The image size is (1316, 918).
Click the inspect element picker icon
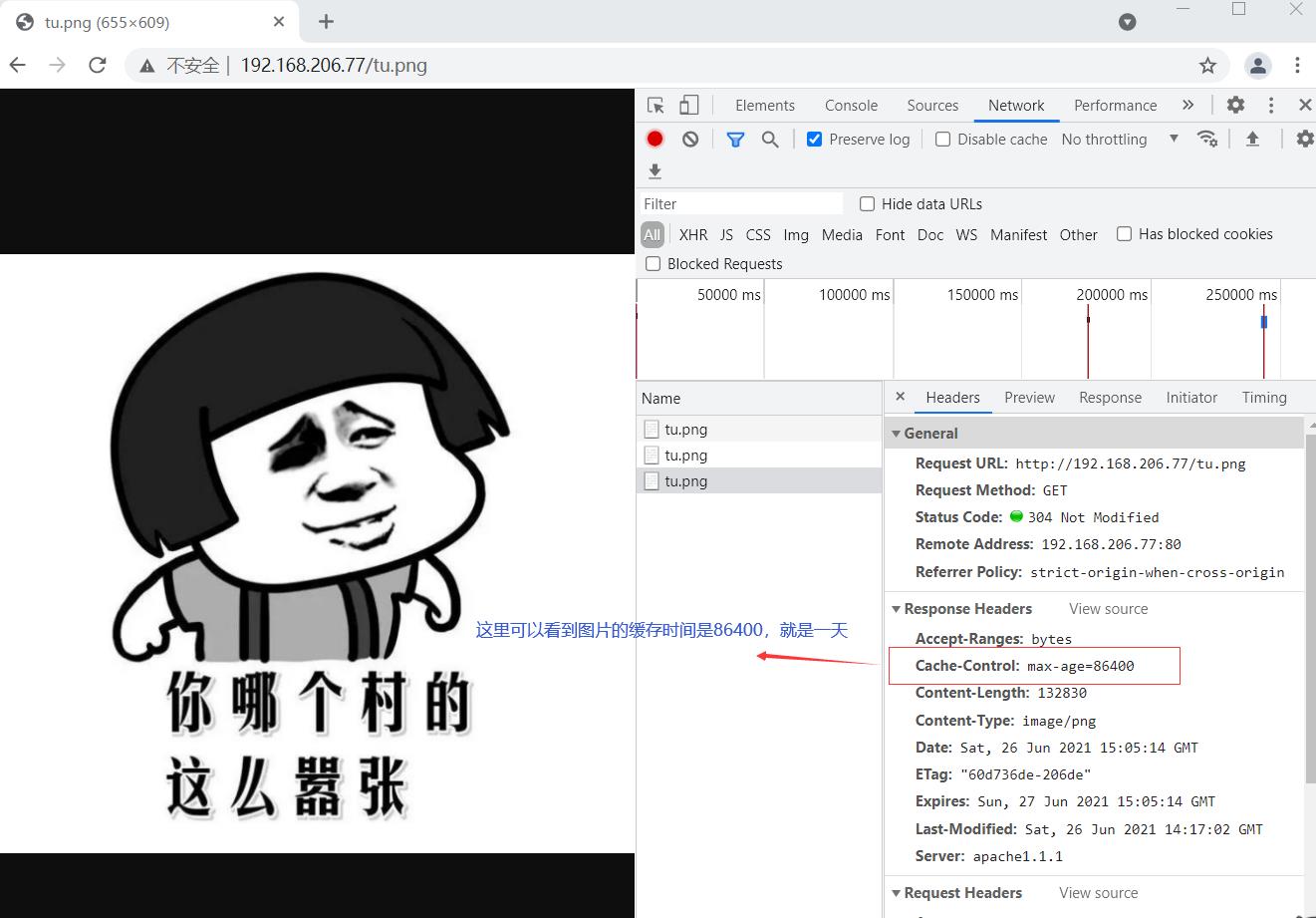[x=656, y=105]
